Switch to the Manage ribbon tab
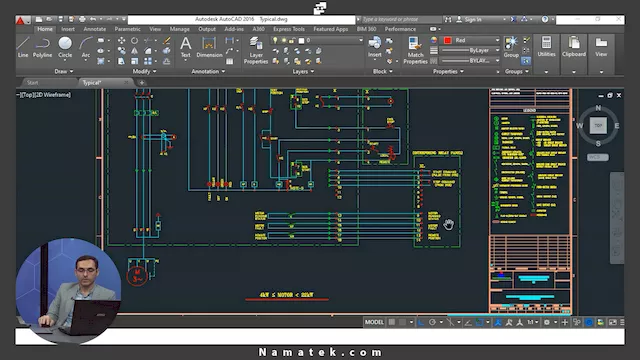The height and width of the screenshot is (360, 640). click(179, 29)
